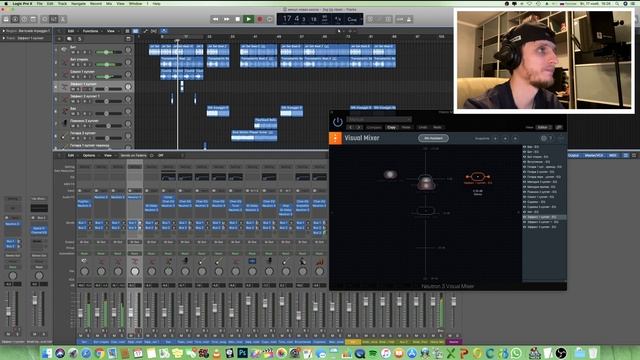Expand the Region disclosure triangle in inspector

coord(4,31)
